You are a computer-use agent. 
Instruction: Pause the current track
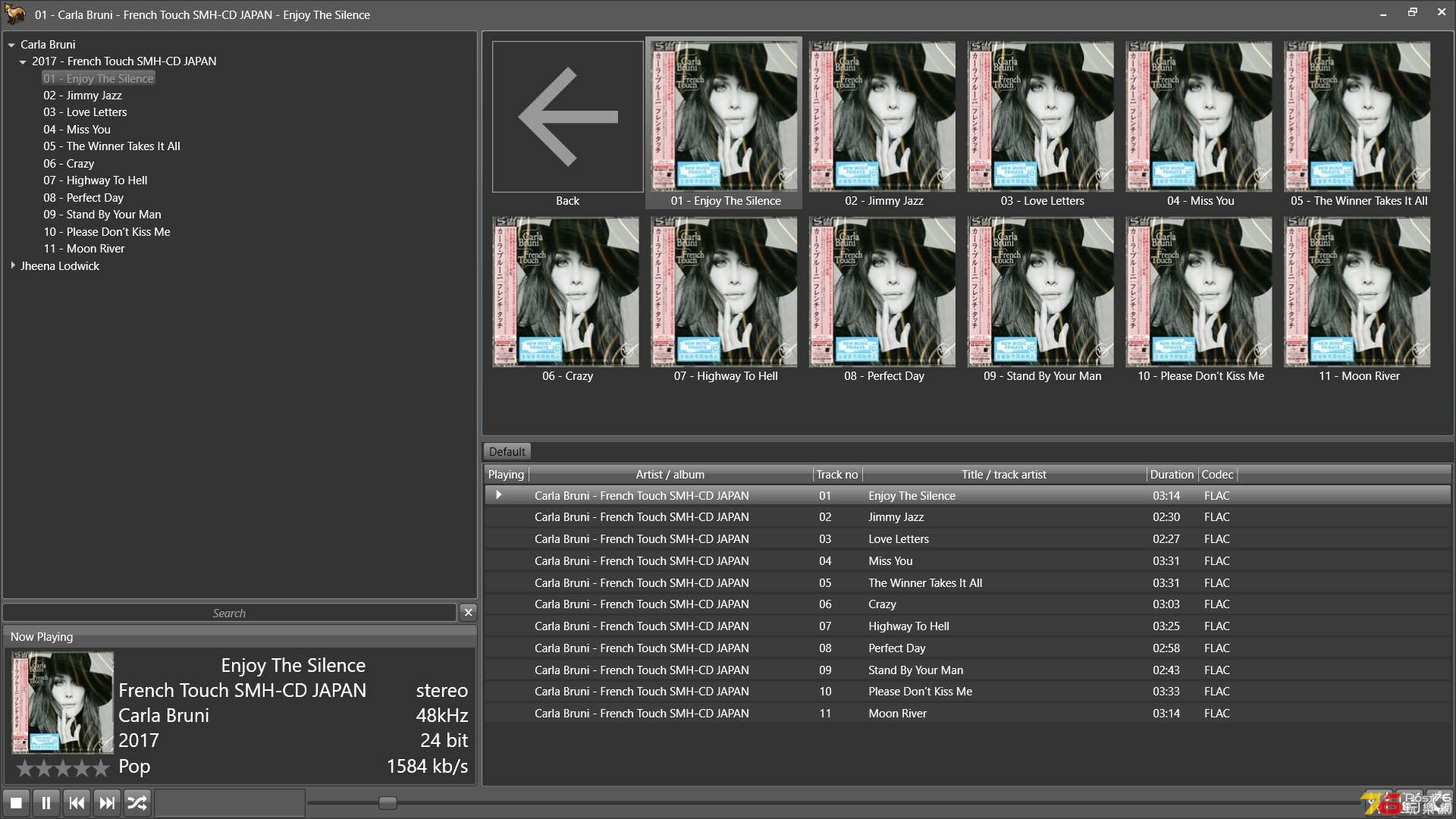click(x=46, y=802)
